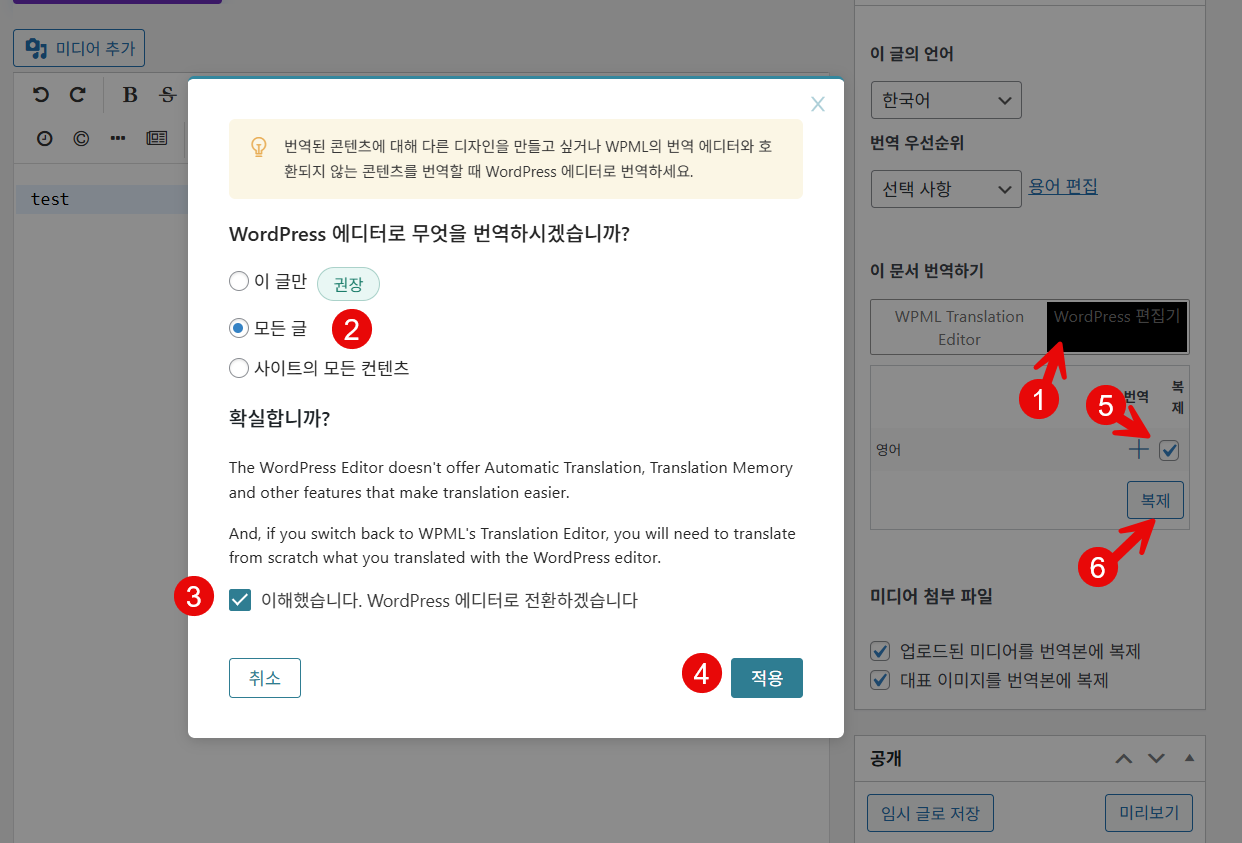Open the 선택 사항 priority dropdown

coord(946,188)
